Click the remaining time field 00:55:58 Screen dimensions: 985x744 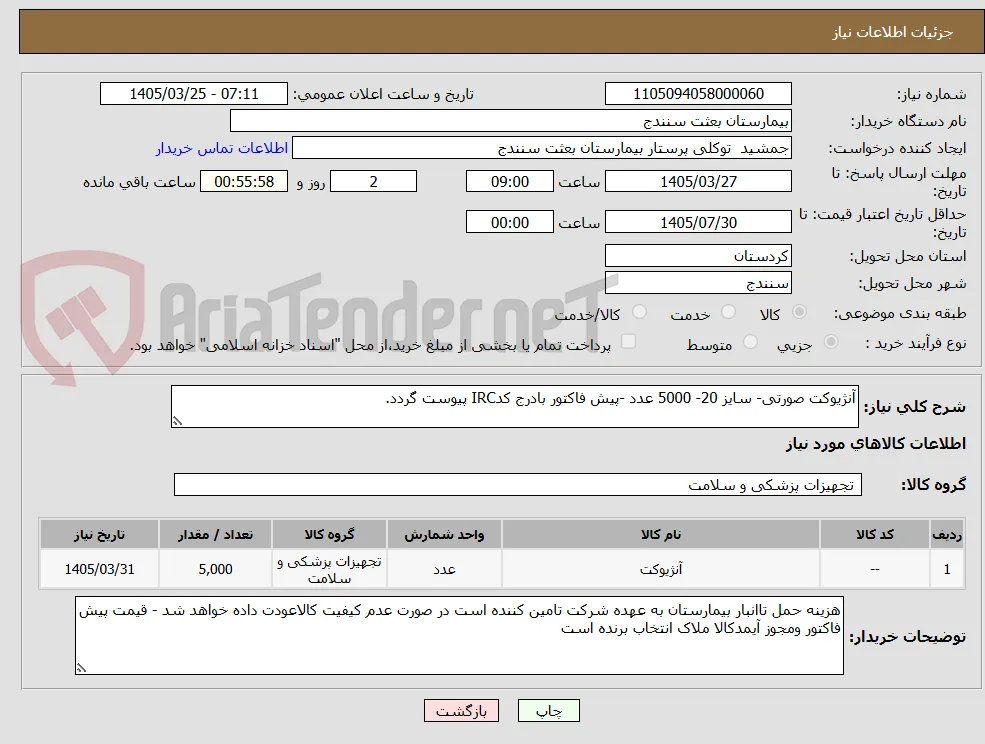pos(244,182)
